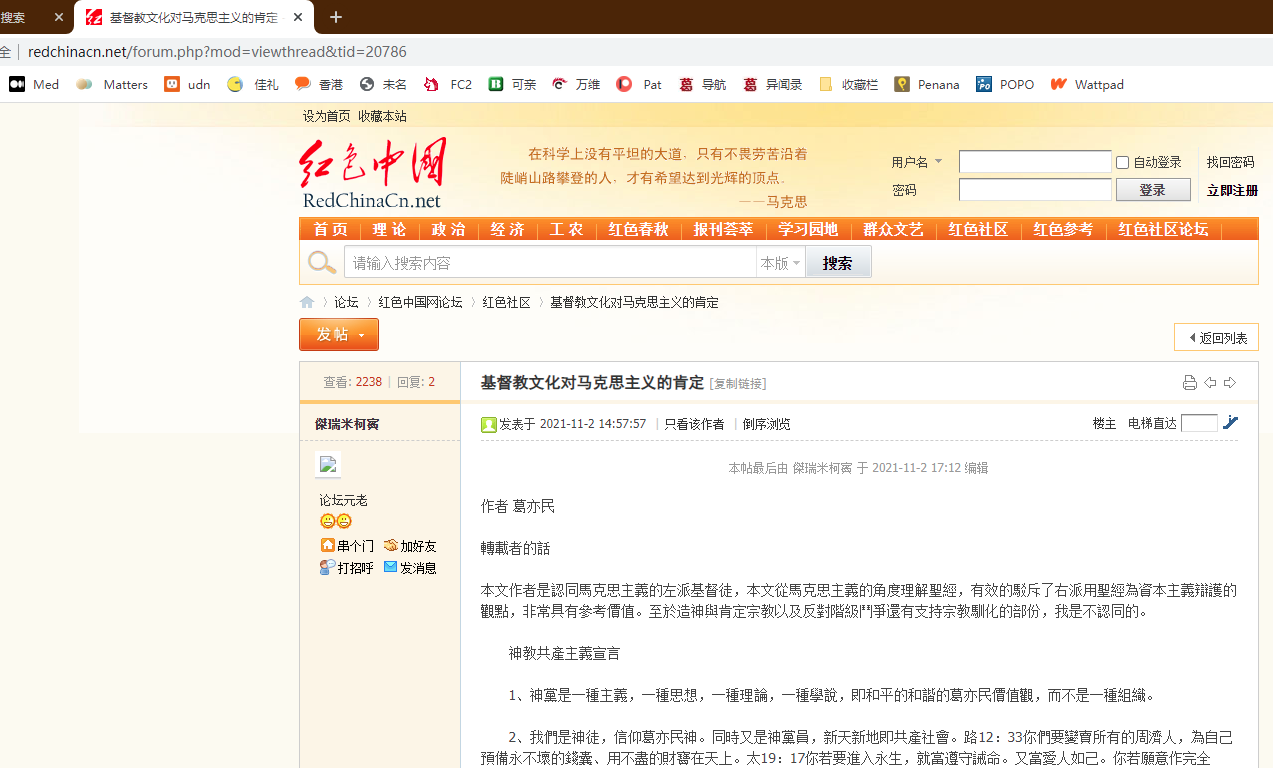The image size is (1273, 768).
Task: Expand the 用户名 login type dropdown
Action: click(938, 162)
